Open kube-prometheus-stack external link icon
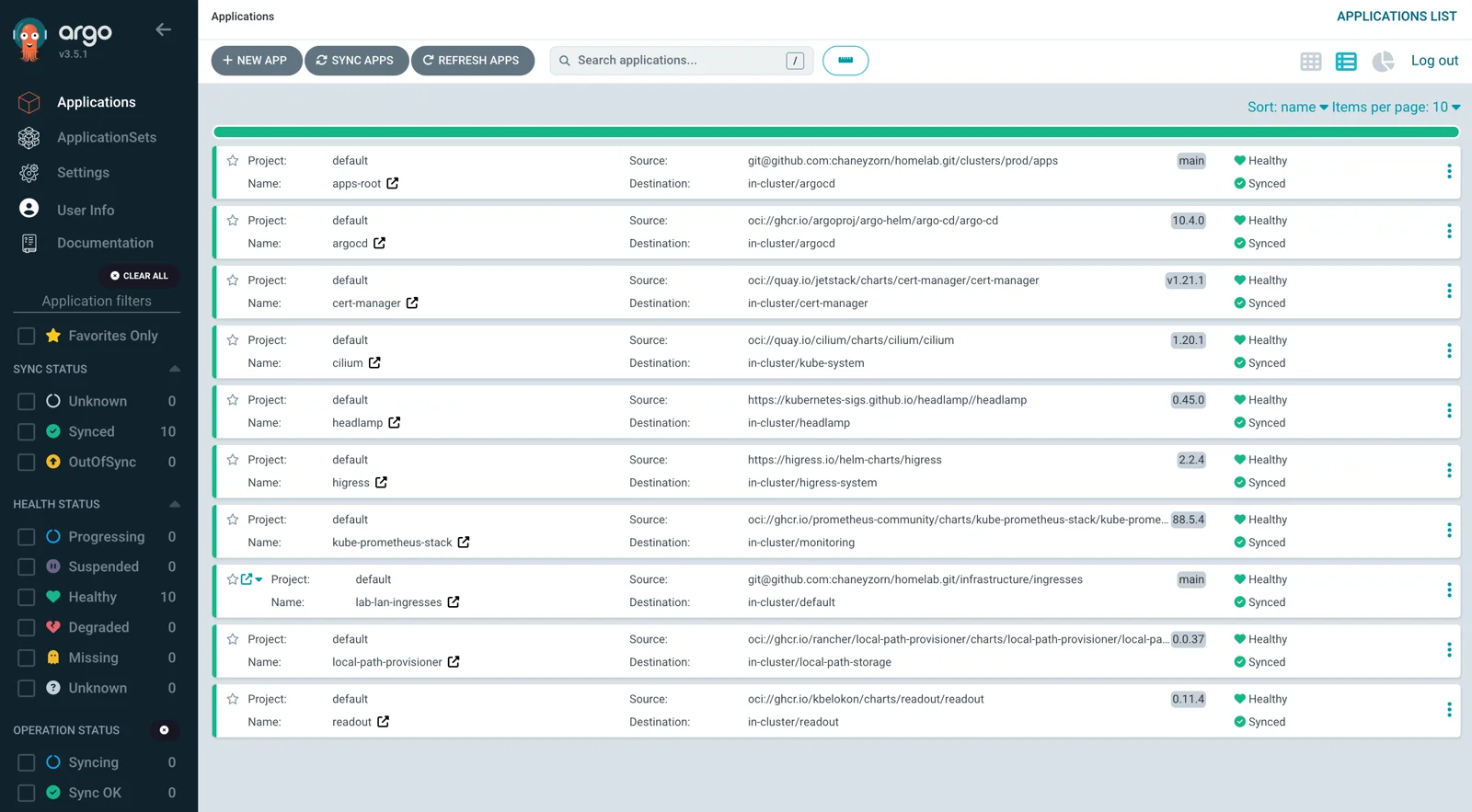Screen dimensions: 1472x812 pos(464,542)
